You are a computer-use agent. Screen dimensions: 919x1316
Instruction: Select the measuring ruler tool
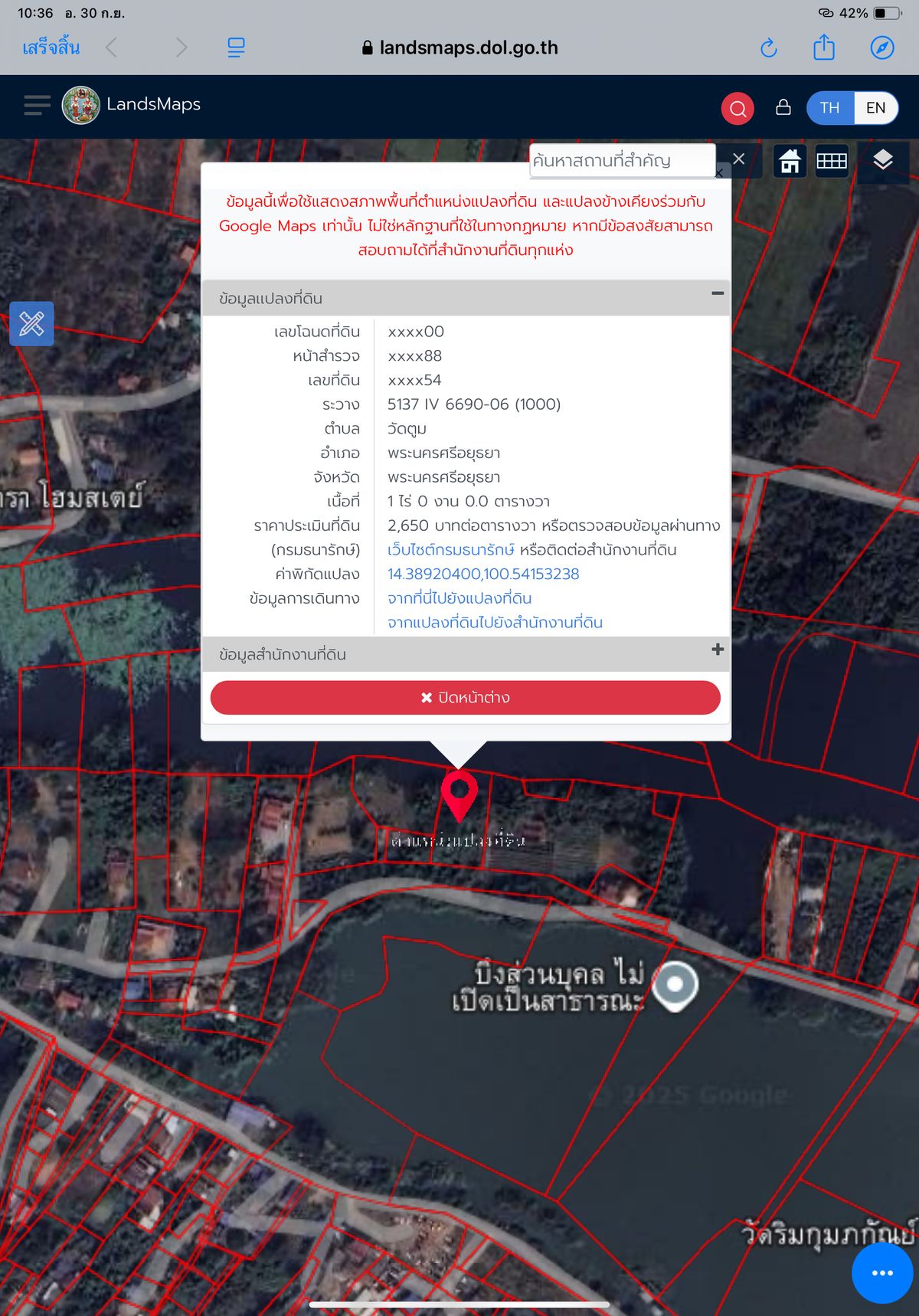point(31,323)
